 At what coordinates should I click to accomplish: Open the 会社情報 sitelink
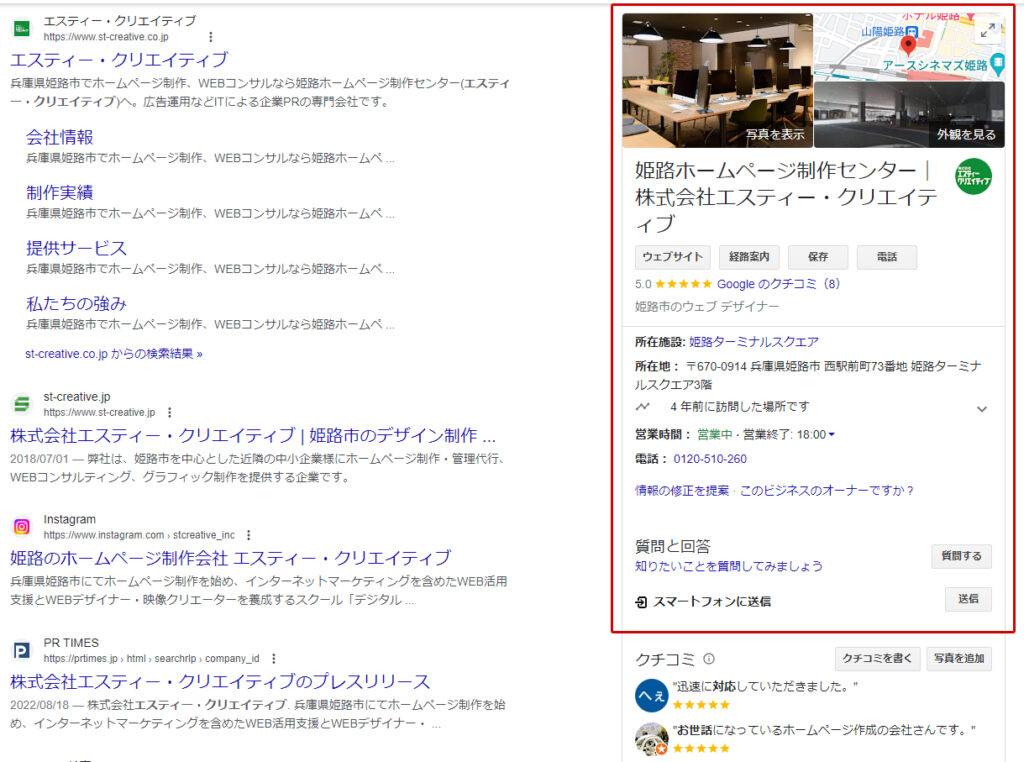click(59, 137)
